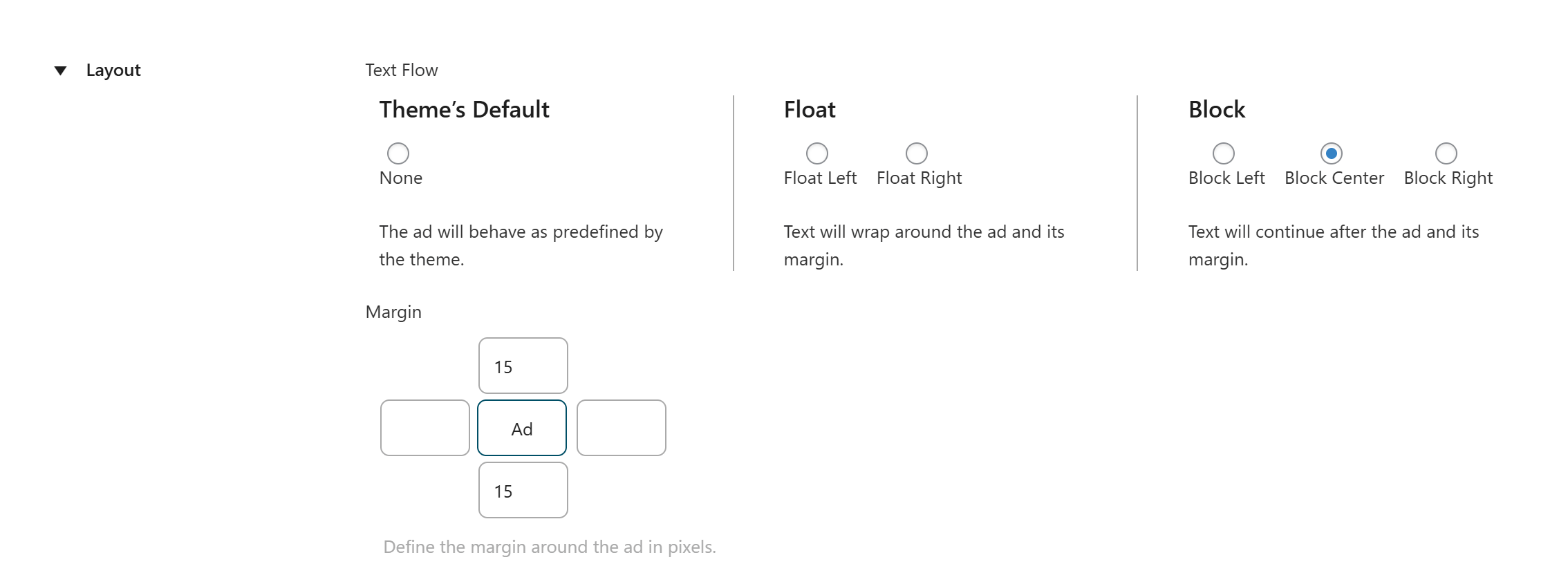Viewport: 1568px width, 584px height.
Task: Click the Layout disclosure triangle
Action: click(x=59, y=70)
